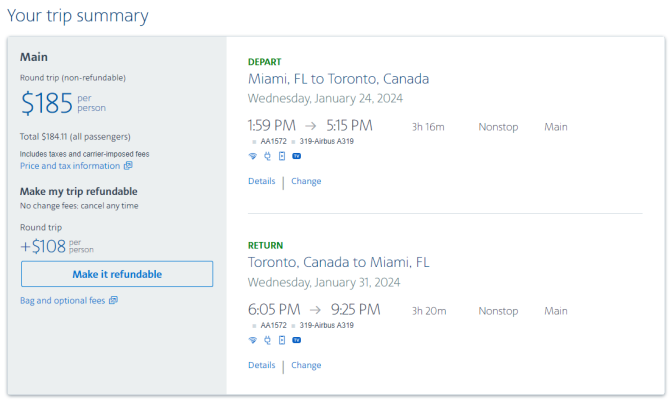
Task: Click the Miami, FL to Toronto, Canada heading
Action: pos(338,79)
